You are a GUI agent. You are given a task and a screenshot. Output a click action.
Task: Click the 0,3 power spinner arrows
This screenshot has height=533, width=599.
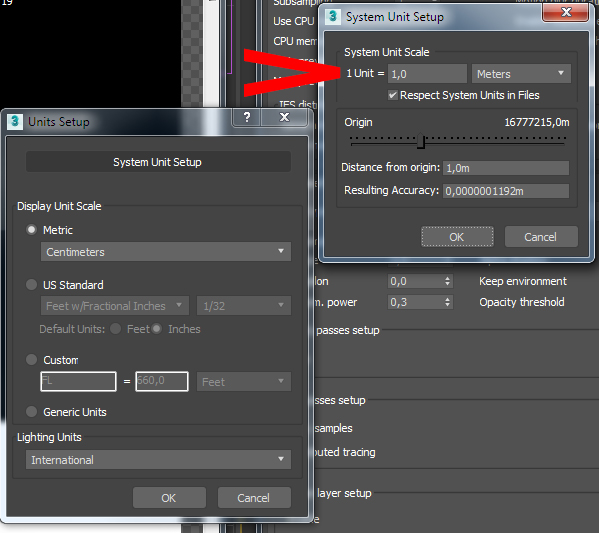[x=448, y=302]
